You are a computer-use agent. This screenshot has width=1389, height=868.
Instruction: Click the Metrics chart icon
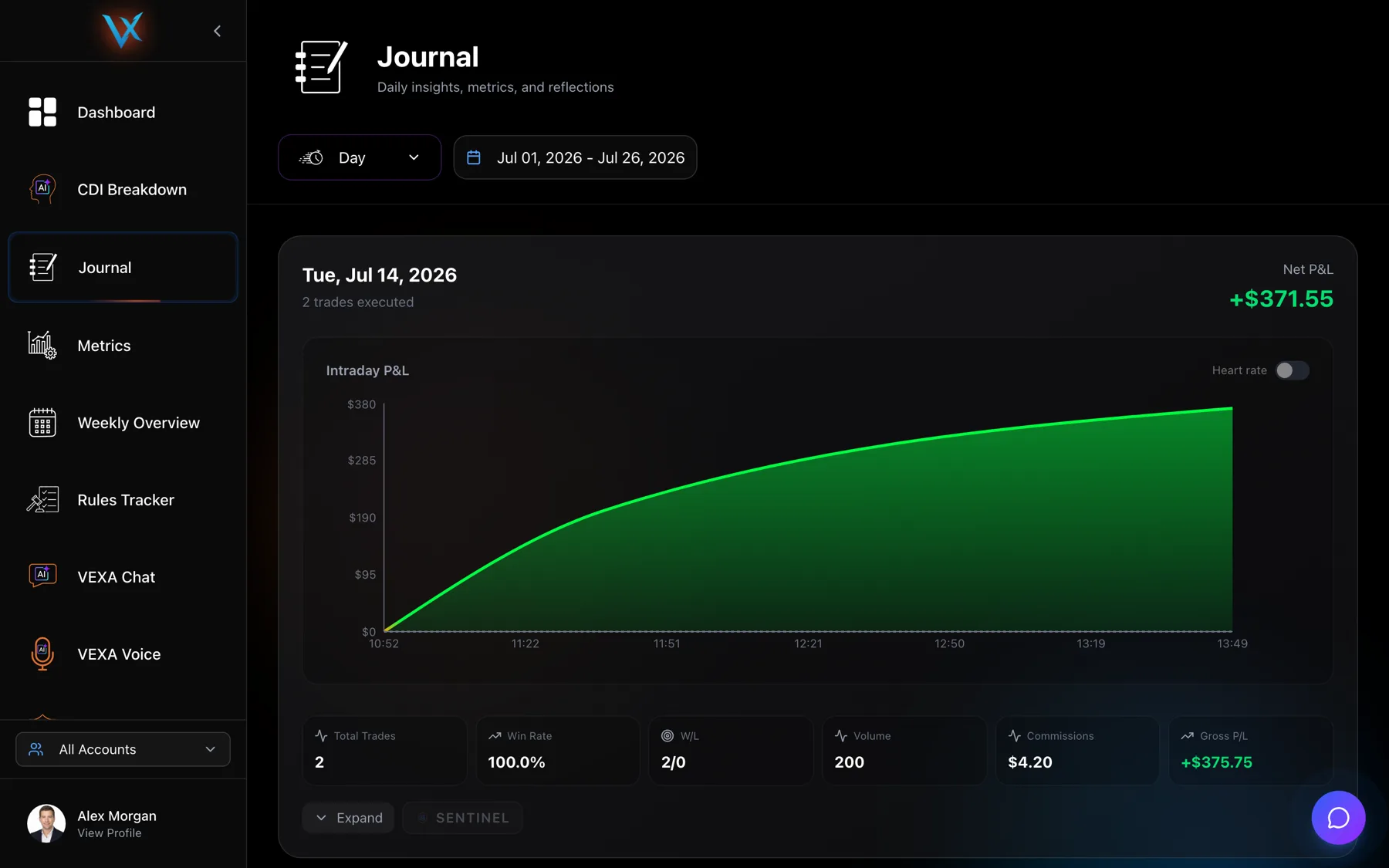(42, 345)
